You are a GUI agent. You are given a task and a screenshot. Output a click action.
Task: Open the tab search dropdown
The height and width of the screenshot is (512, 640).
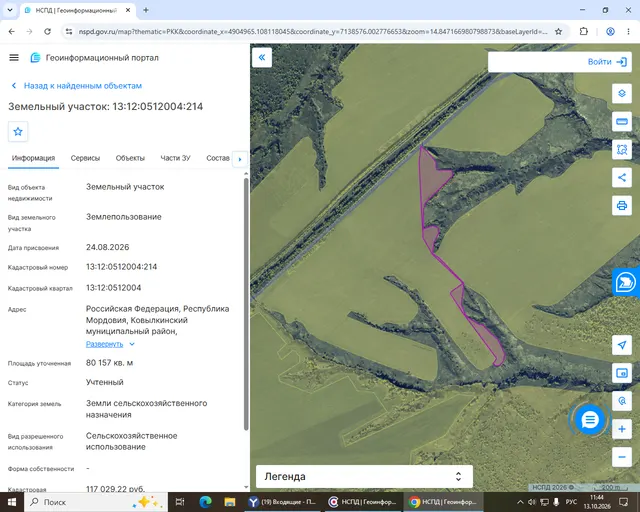(x=10, y=10)
